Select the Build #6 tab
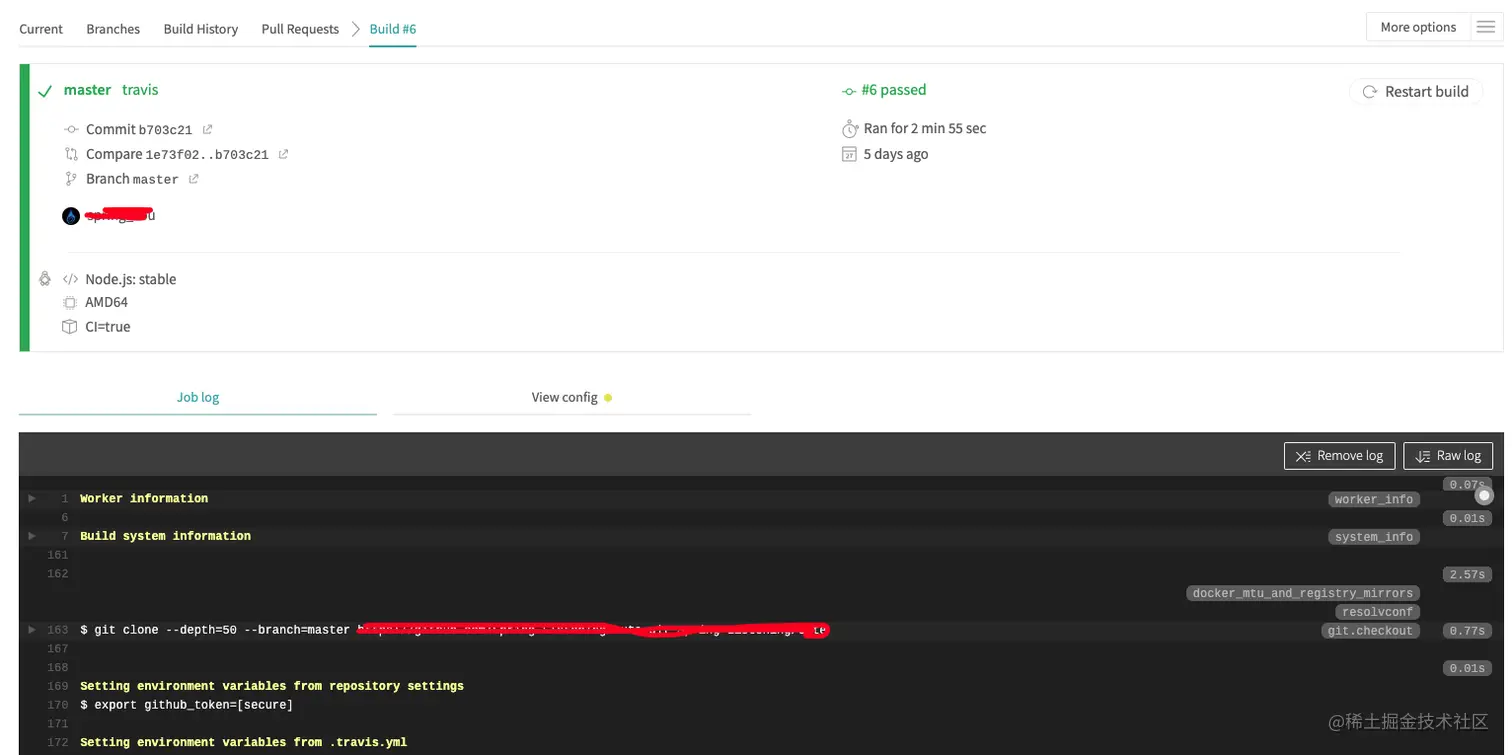The height and width of the screenshot is (755, 1512). [393, 29]
